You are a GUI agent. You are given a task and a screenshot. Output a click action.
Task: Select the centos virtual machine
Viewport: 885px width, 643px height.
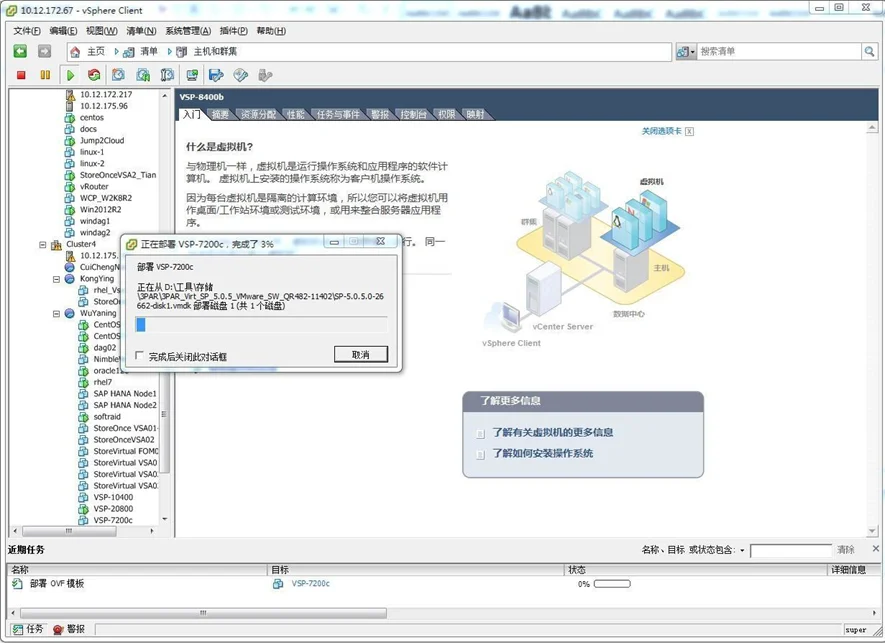(91, 117)
